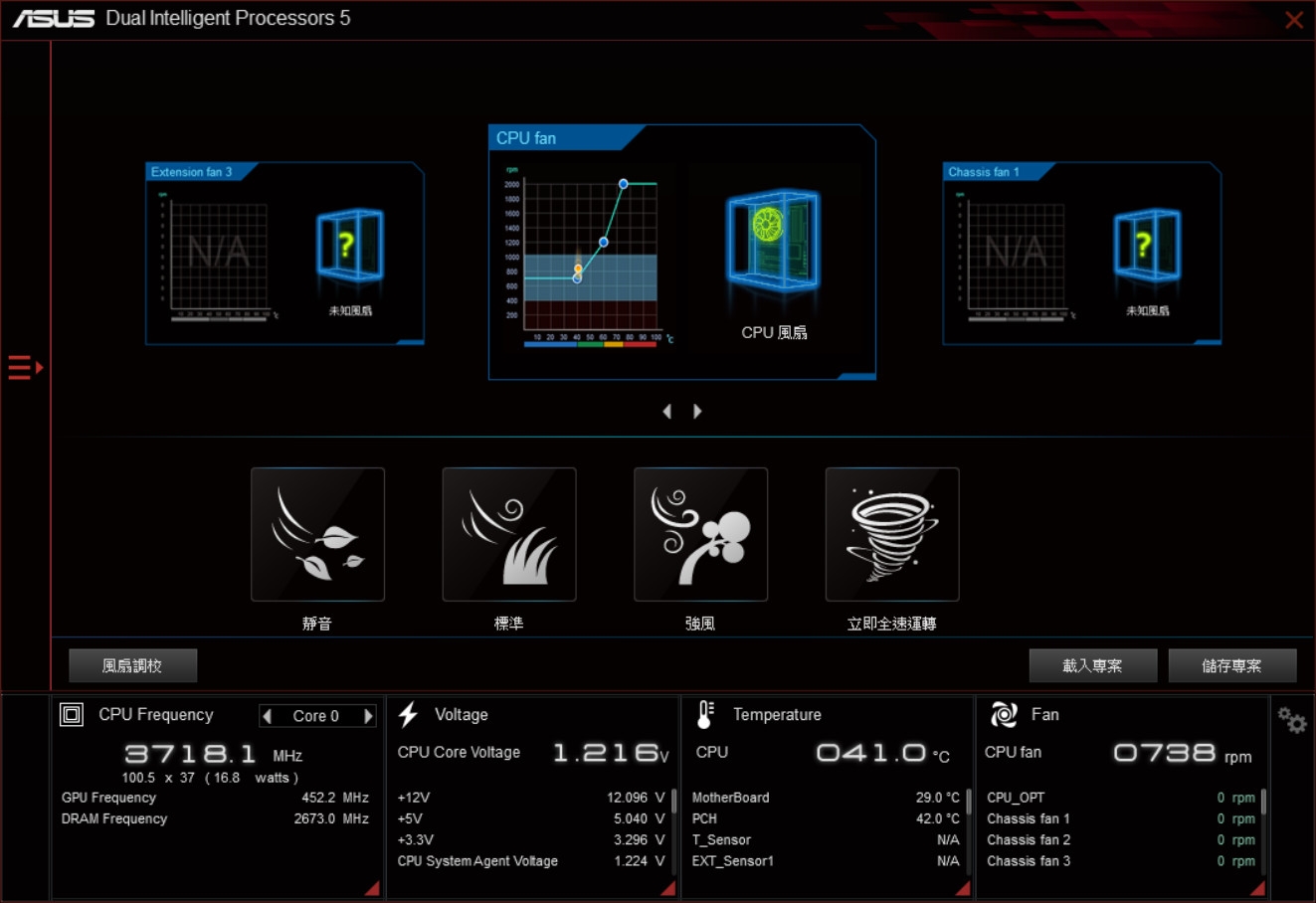Click the DRAM Frequency row

(215, 818)
